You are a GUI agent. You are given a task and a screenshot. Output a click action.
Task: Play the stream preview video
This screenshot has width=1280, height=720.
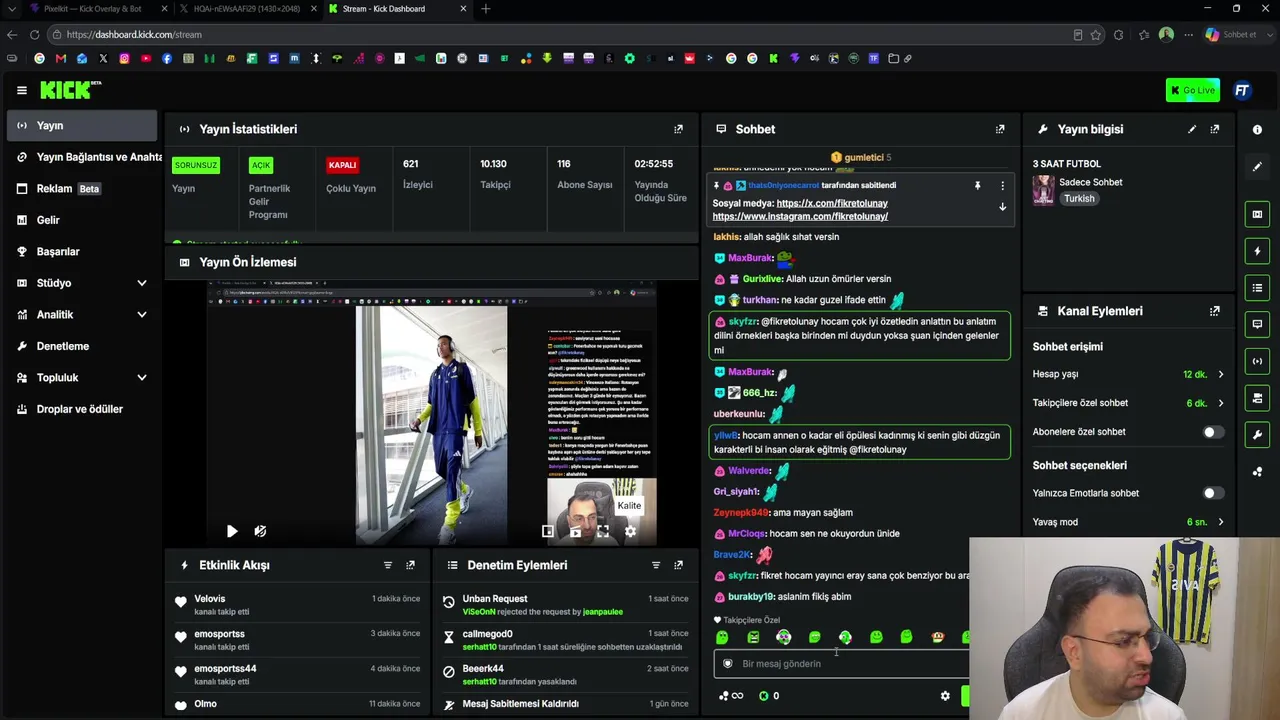(x=232, y=531)
